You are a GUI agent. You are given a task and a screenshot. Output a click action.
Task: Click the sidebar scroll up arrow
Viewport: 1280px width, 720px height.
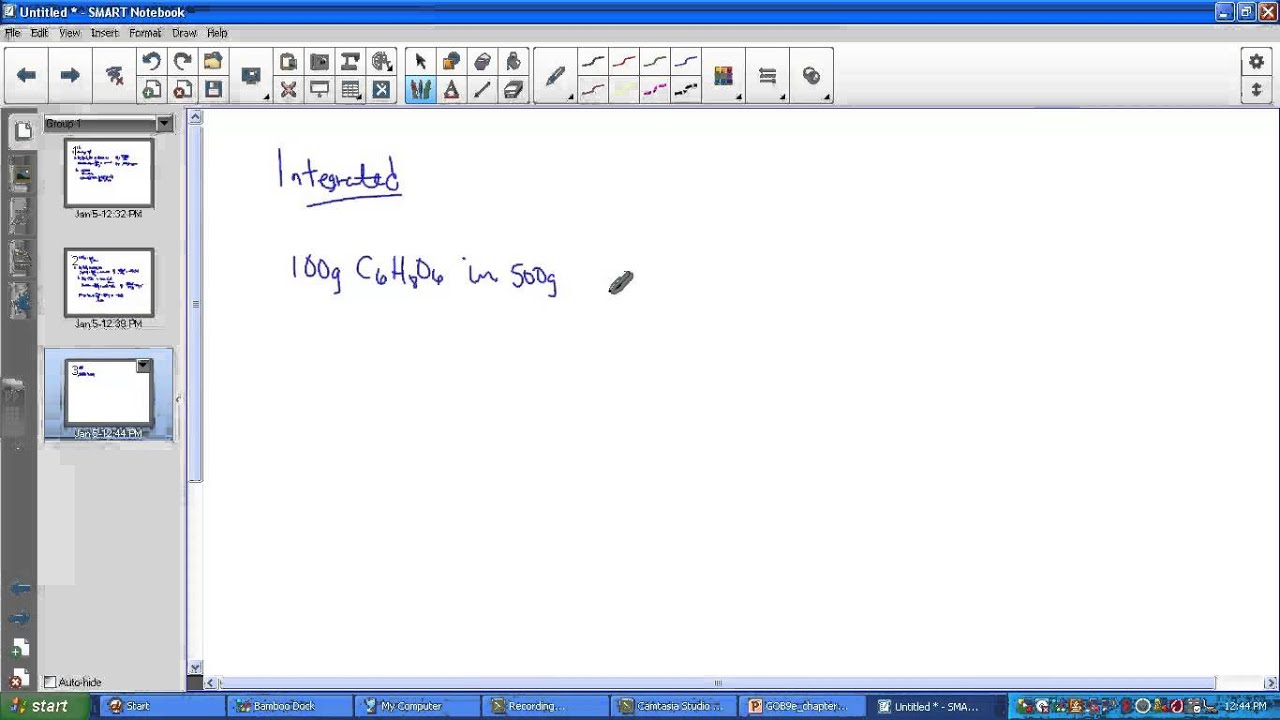click(195, 118)
